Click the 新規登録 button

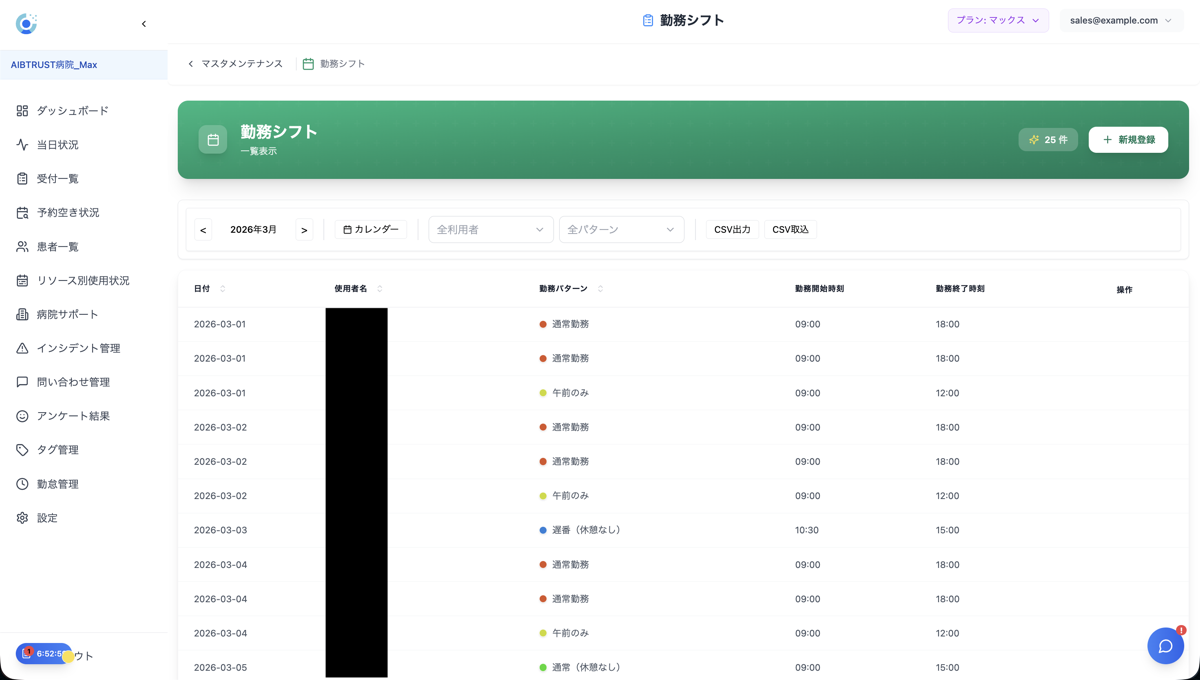coord(1128,139)
